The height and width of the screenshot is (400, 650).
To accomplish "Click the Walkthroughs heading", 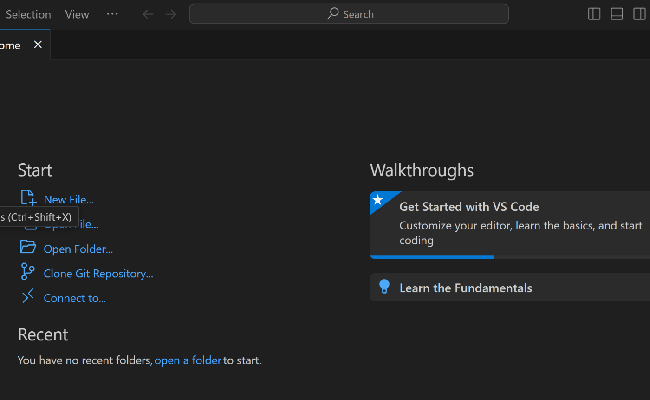I will pyautogui.click(x=422, y=170).
